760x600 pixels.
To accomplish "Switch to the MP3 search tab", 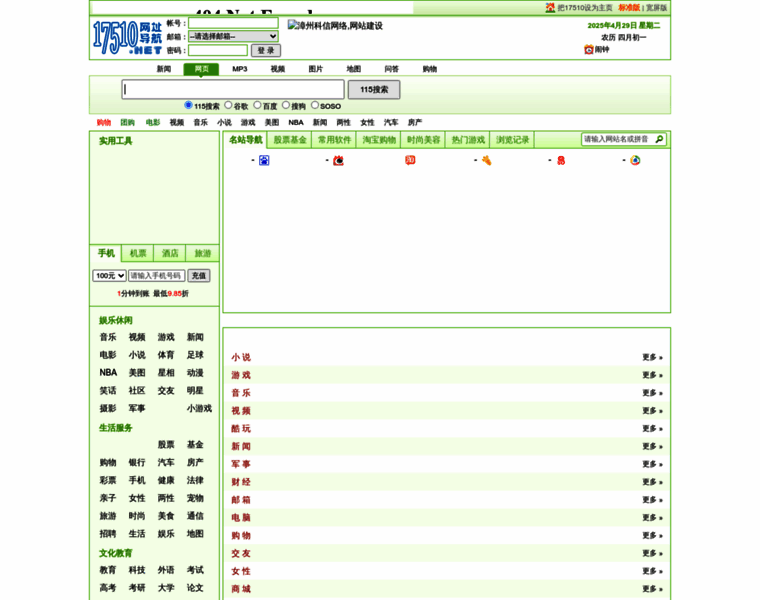I will (239, 69).
